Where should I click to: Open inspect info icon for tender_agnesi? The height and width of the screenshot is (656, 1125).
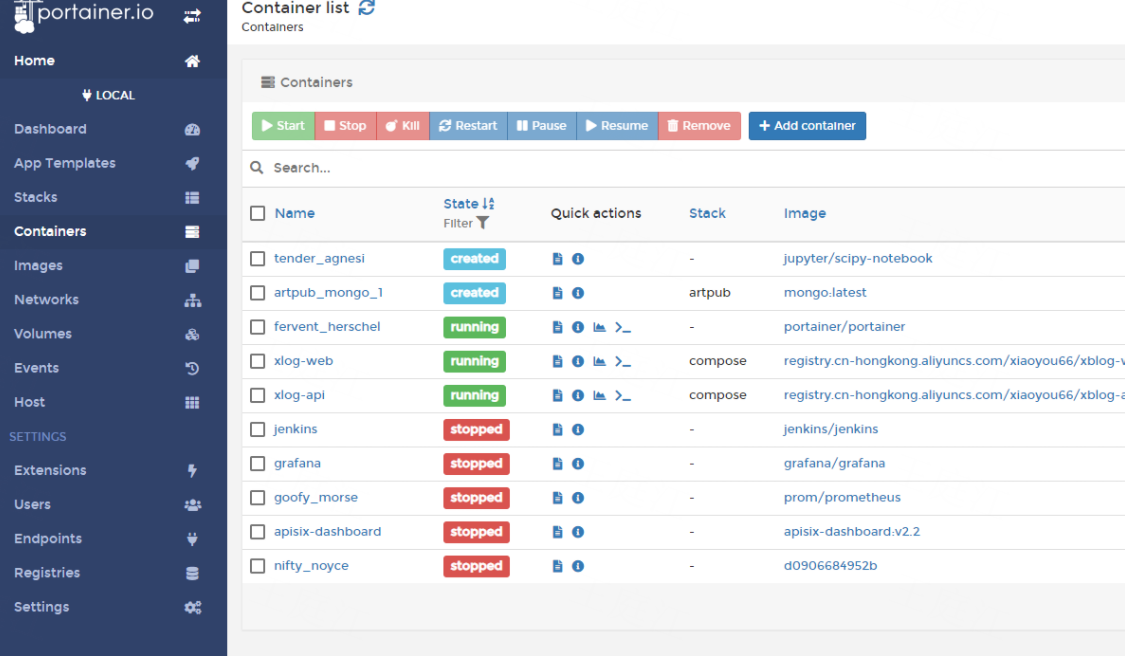coord(578,258)
